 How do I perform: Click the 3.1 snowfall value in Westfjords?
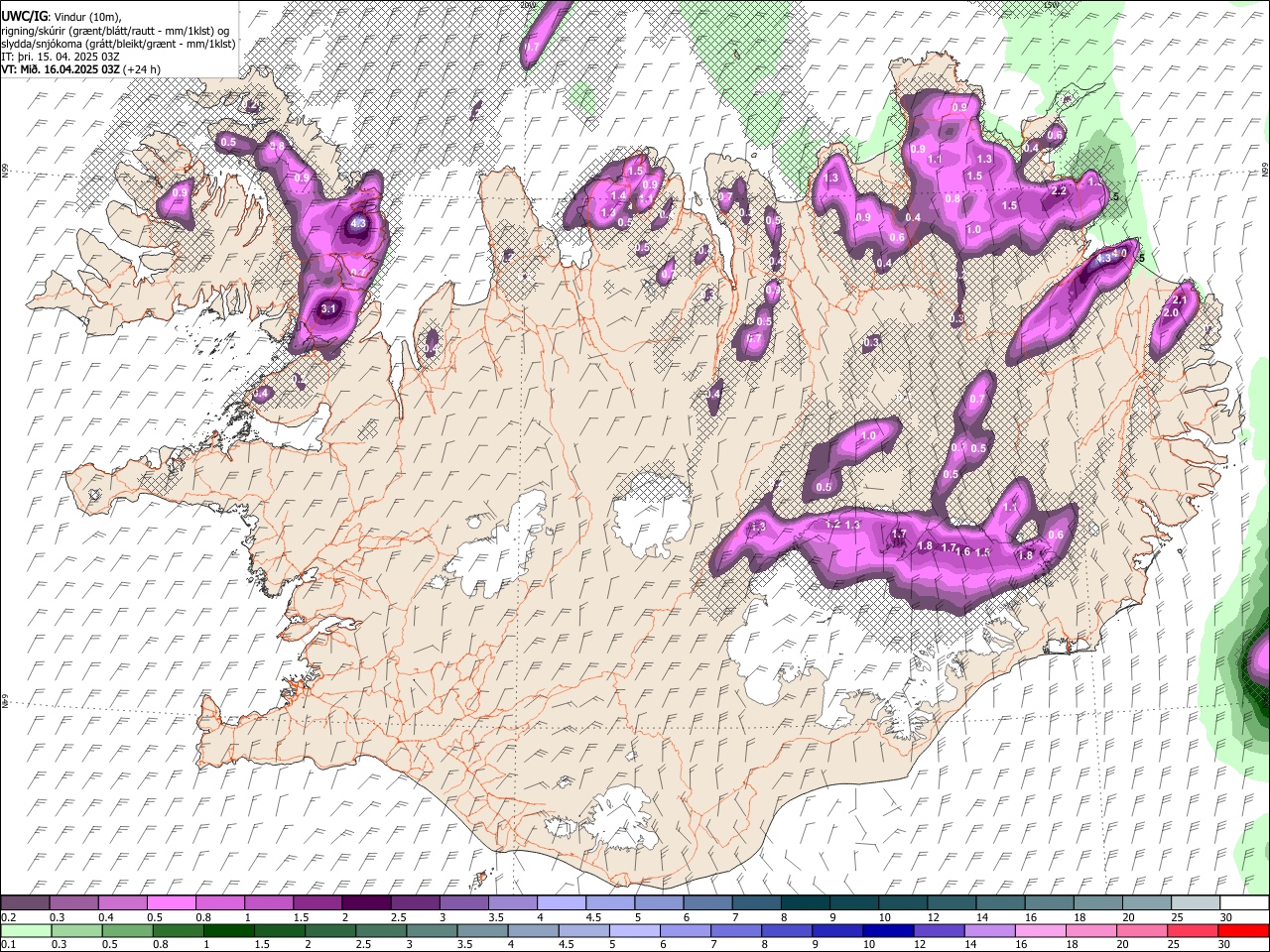point(329,309)
